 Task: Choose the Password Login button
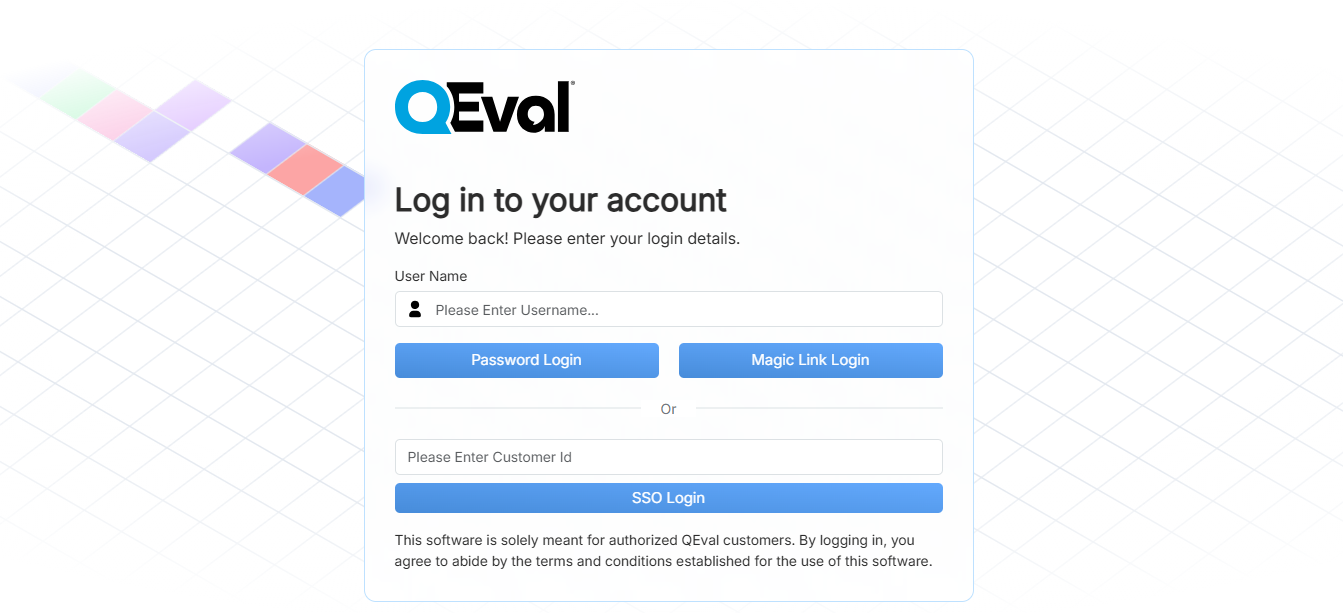coord(527,360)
